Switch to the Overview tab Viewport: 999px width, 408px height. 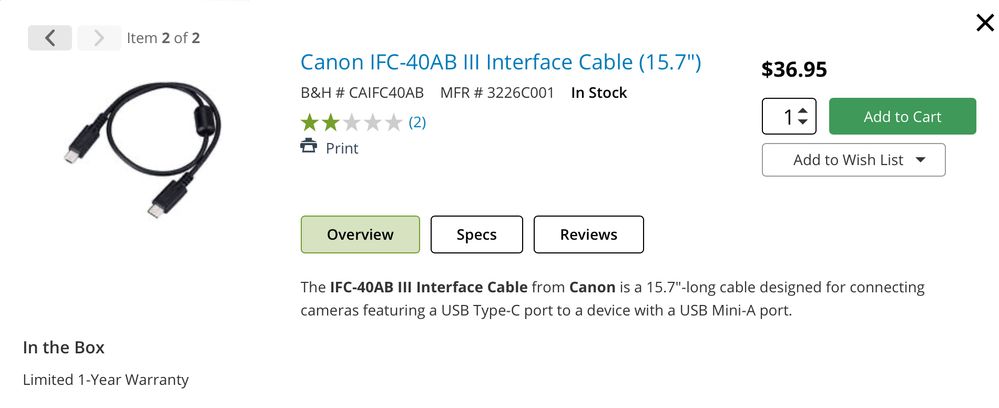(360, 235)
